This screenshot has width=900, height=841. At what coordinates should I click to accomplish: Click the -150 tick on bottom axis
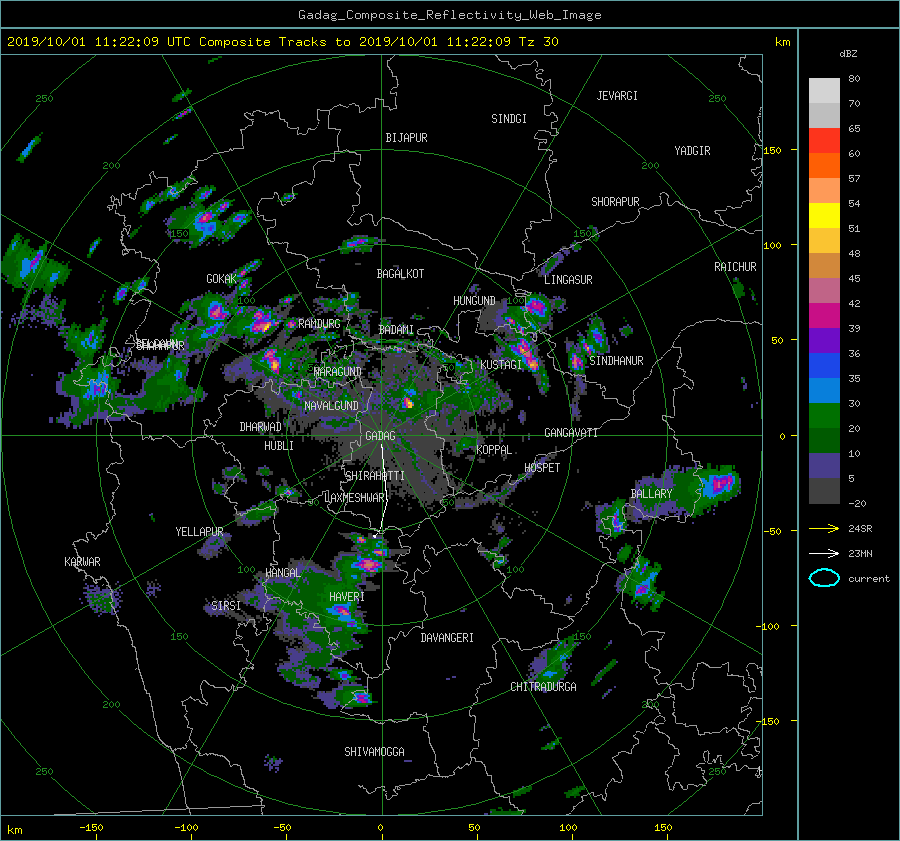[x=91, y=828]
